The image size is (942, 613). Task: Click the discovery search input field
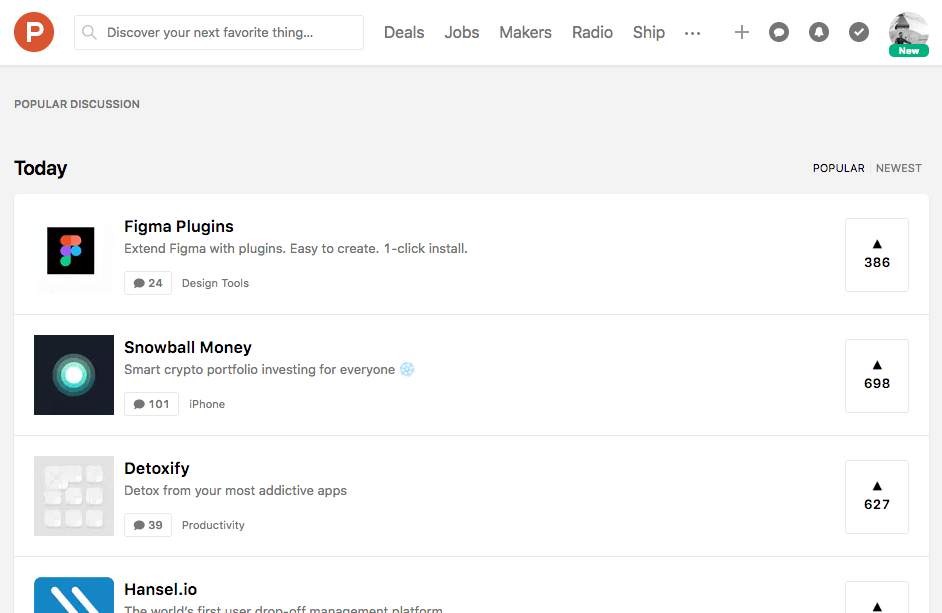coord(218,32)
